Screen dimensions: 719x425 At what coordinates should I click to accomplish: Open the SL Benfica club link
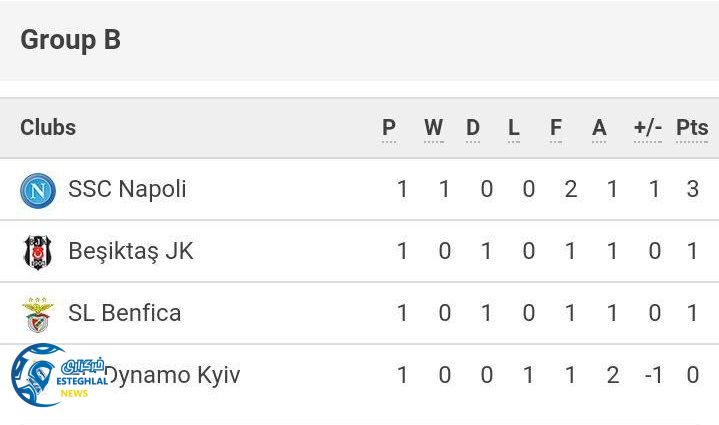125,313
